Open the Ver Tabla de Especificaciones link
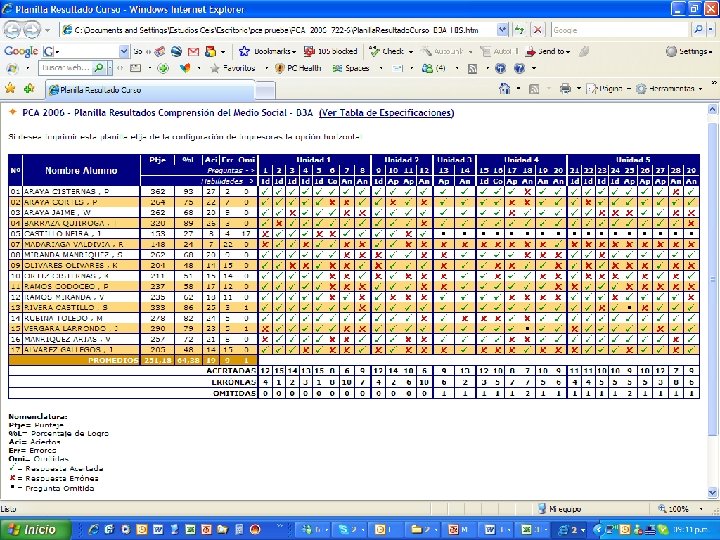The image size is (720, 540). coord(386,113)
